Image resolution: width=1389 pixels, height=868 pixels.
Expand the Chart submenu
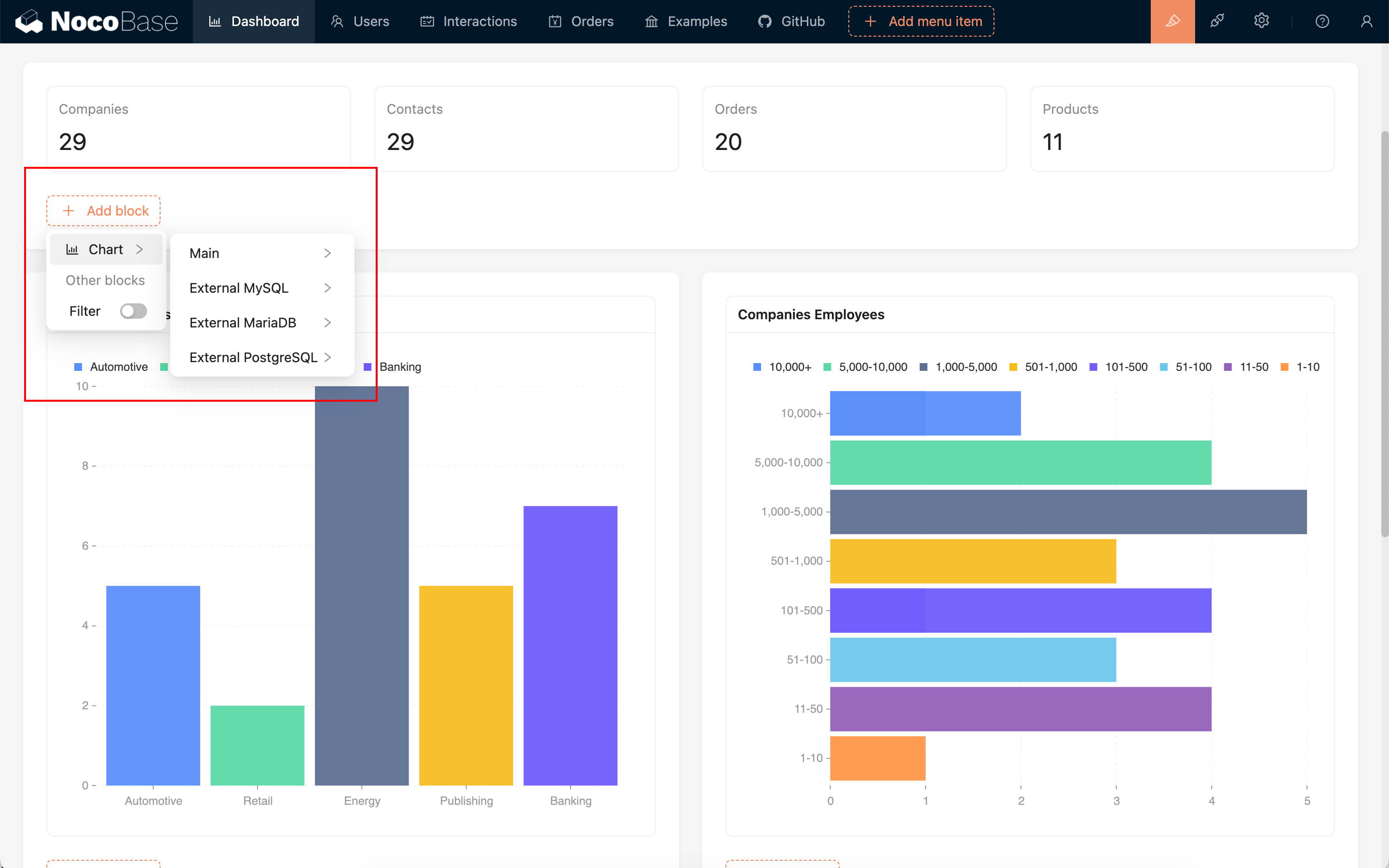[106, 249]
